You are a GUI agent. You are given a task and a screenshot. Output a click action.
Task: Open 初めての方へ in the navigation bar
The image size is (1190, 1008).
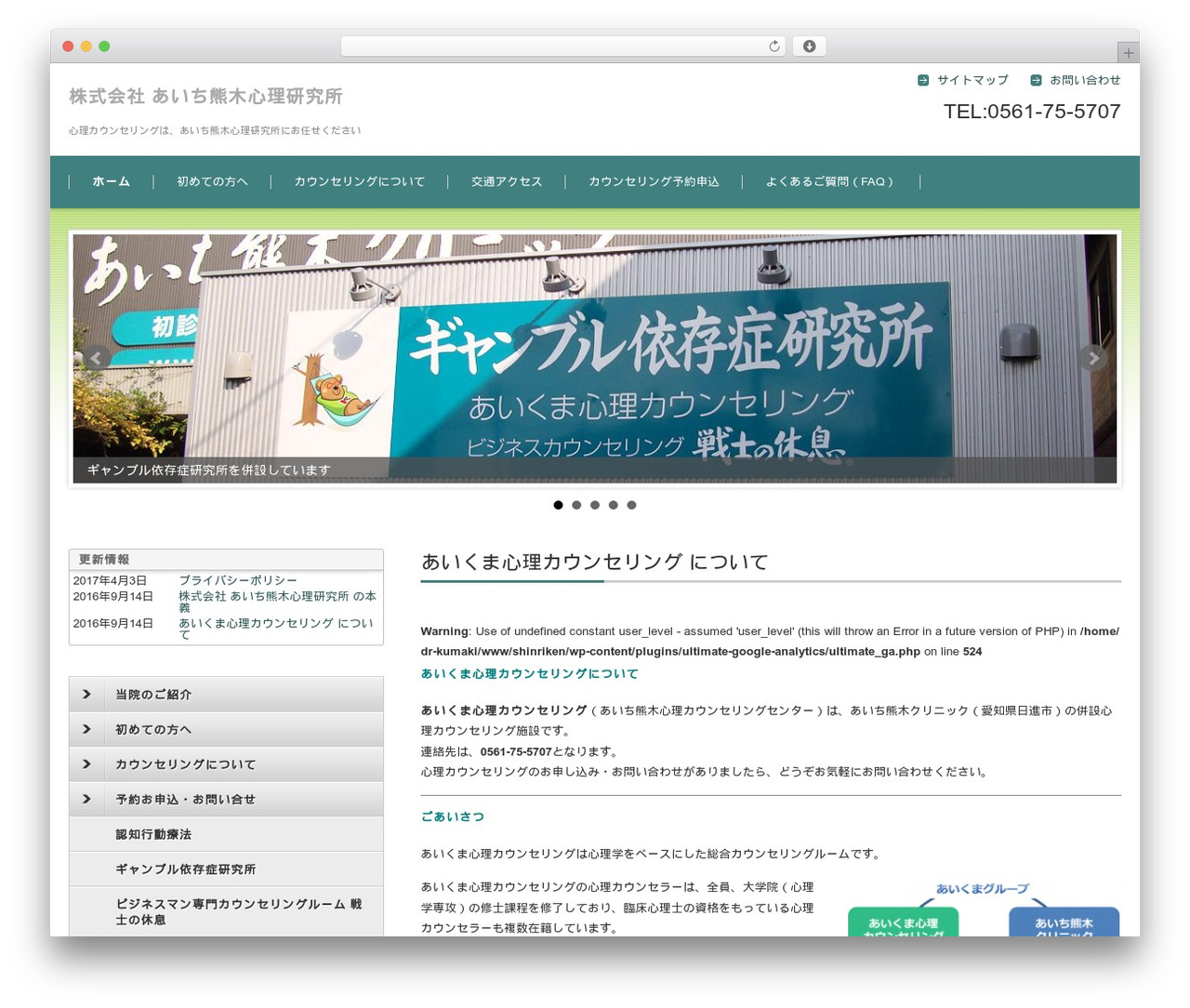(212, 181)
